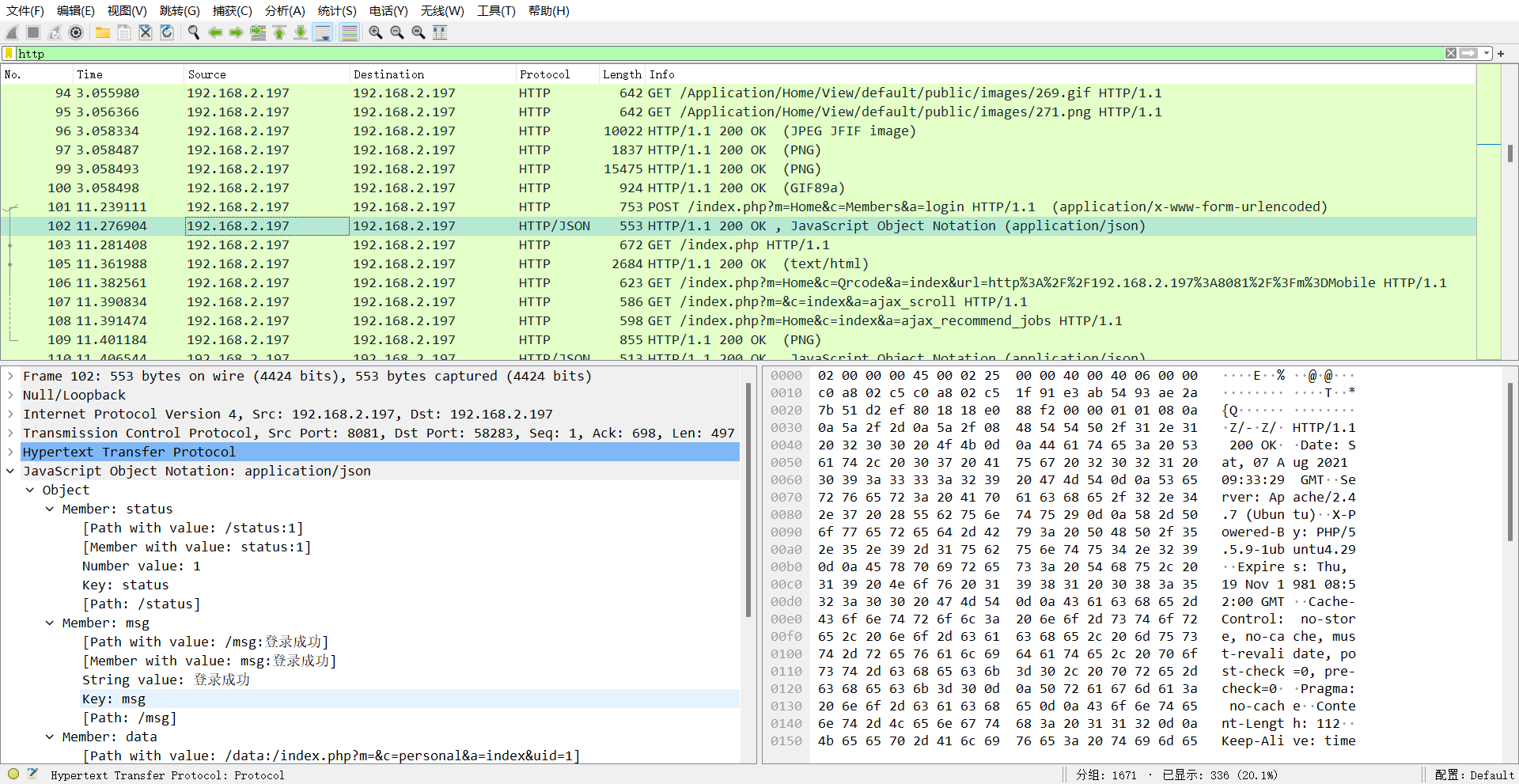Expand the Hypertext Transfer Protocol node
The height and width of the screenshot is (784, 1519).
(10, 452)
